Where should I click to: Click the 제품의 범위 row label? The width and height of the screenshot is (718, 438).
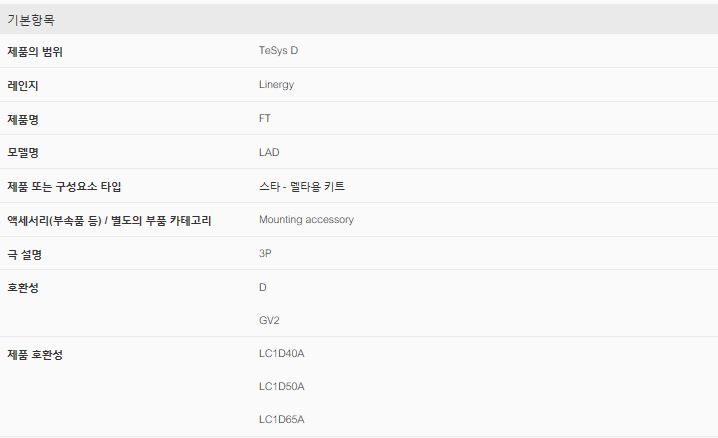click(35, 51)
